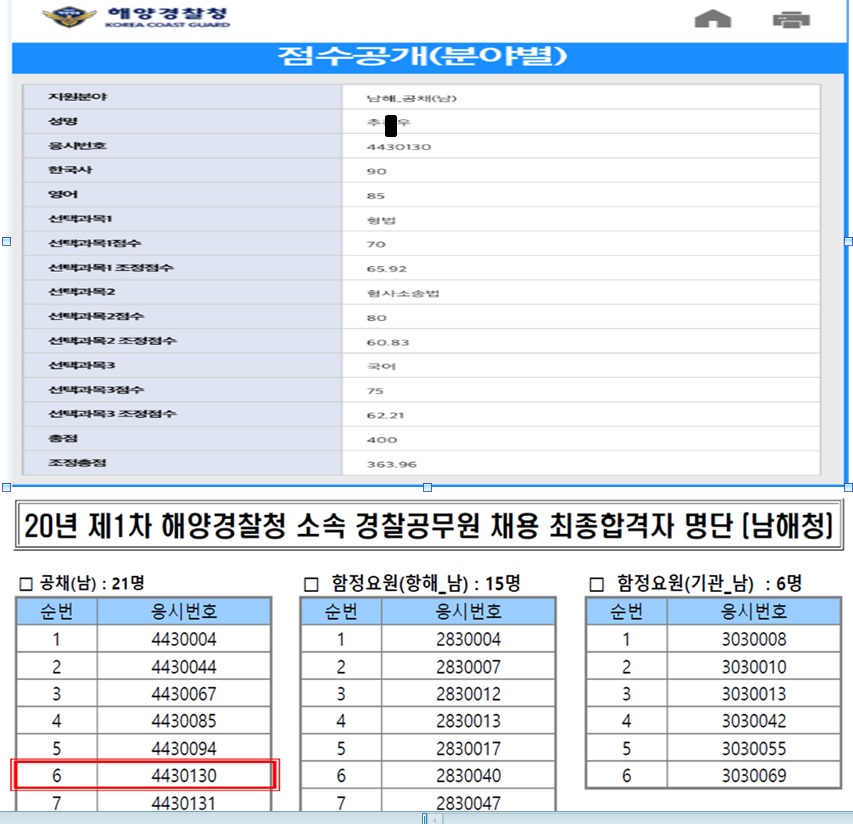Click the 조정총점 value 363.96
The image size is (853, 824).
pos(391,464)
